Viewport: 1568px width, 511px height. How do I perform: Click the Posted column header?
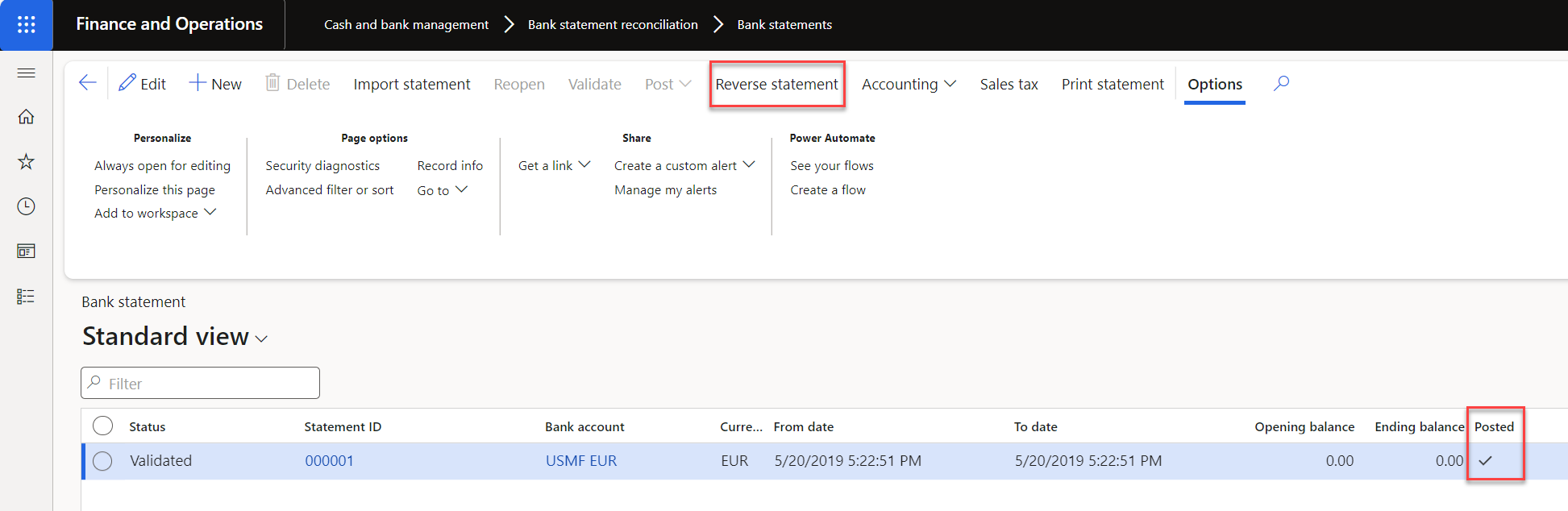click(1495, 427)
